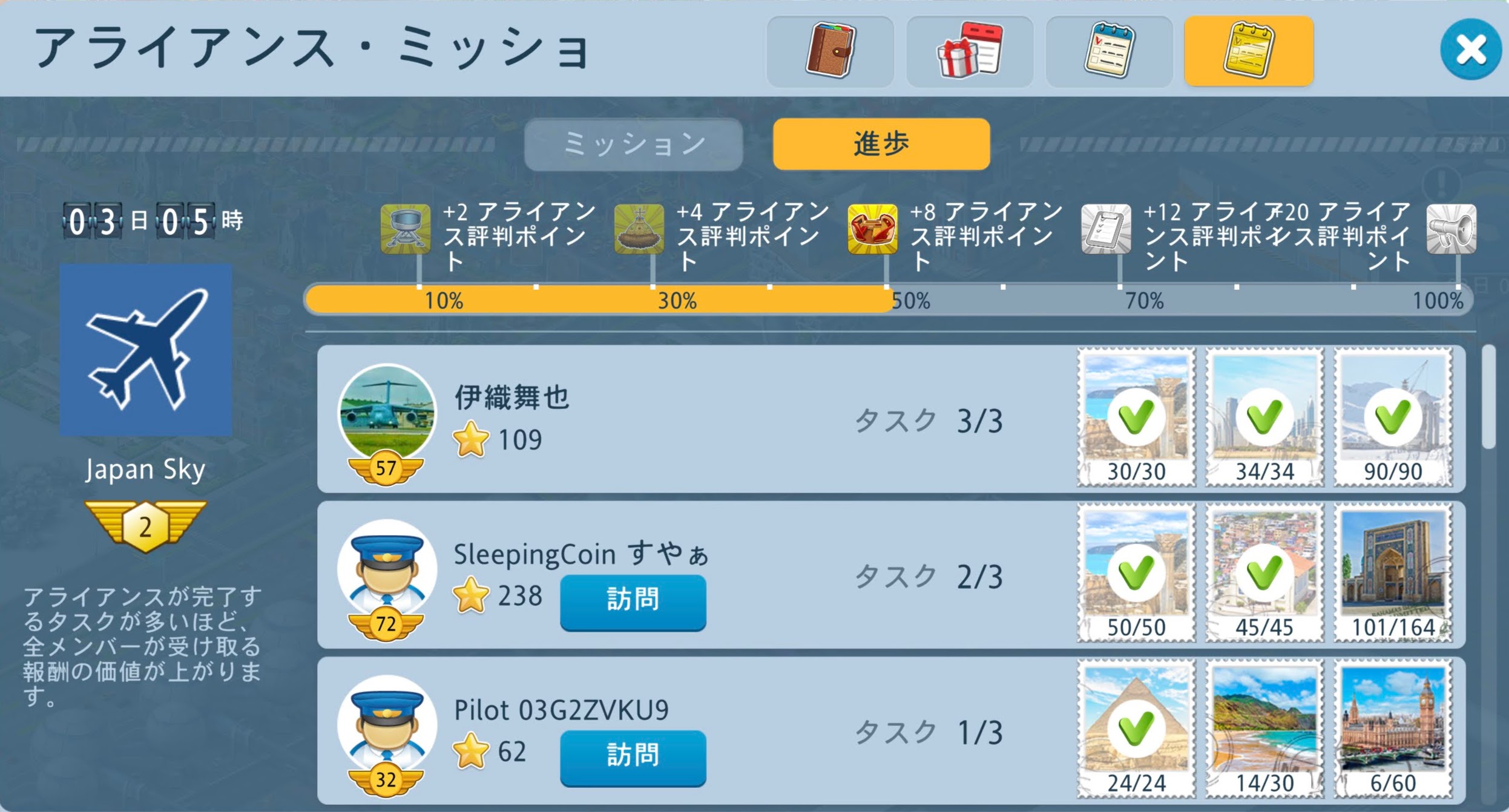
Task: Tap the +8 reputation chest icon at 50%
Action: (872, 229)
